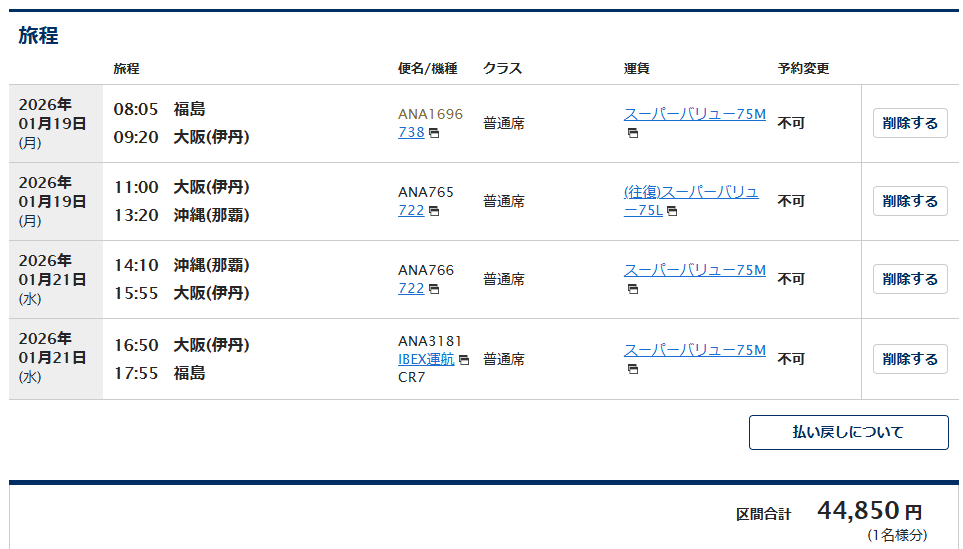Open the 払い戻しについて refund information
Screen dimensions: 963x549
point(848,432)
